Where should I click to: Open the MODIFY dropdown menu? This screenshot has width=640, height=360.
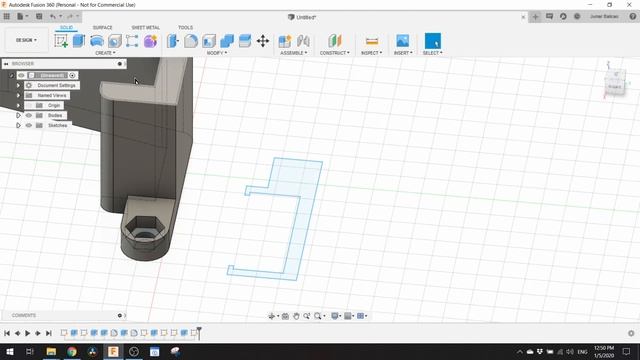pyautogui.click(x=217, y=53)
